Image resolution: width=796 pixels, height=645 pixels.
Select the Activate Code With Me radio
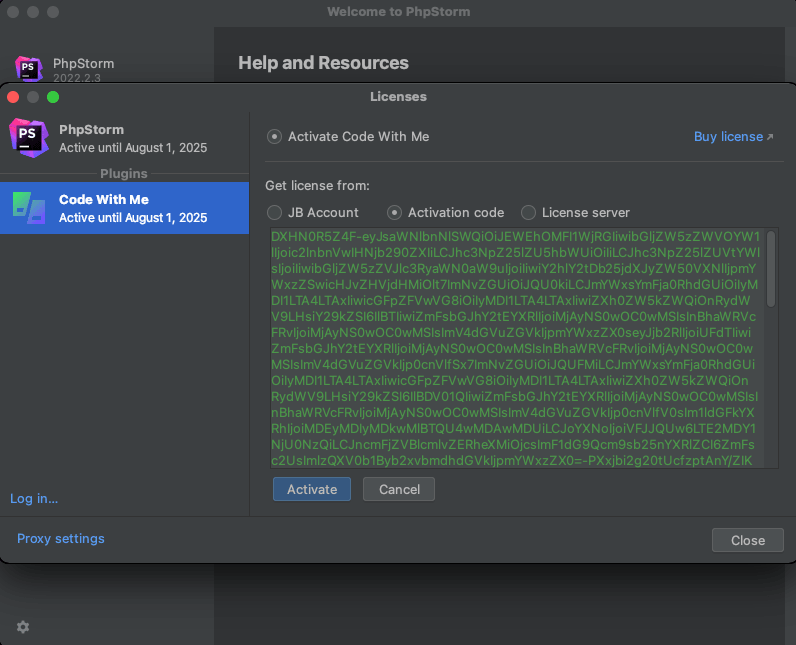[x=274, y=137]
